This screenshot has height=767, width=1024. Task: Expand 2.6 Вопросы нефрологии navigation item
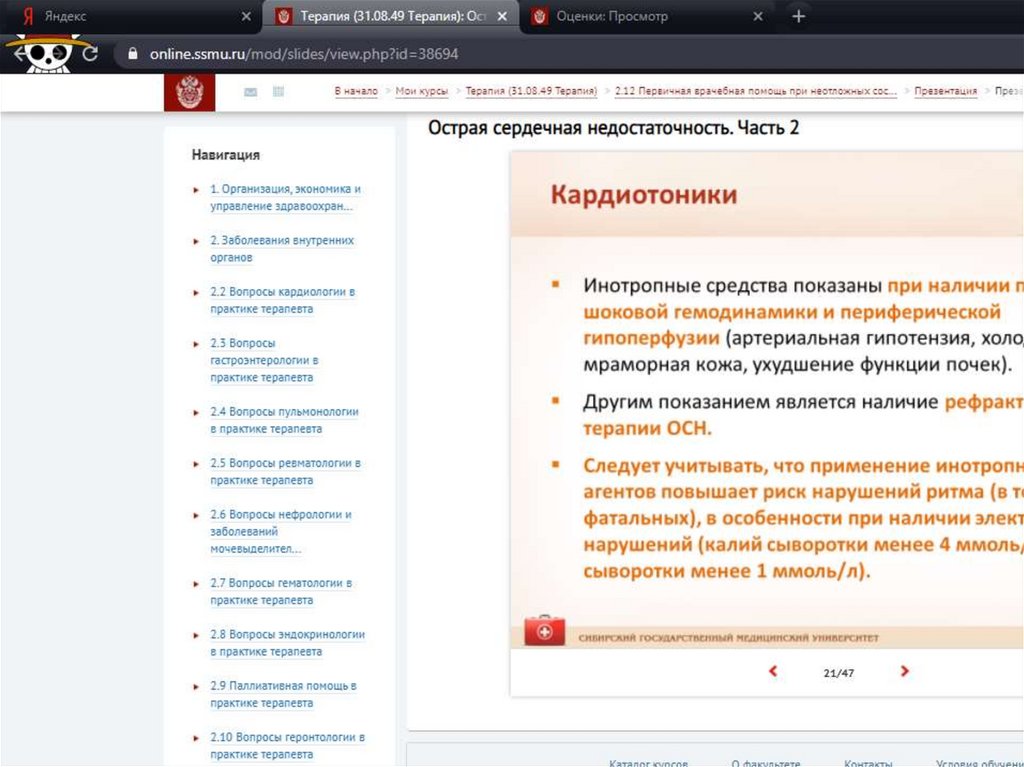[196, 515]
